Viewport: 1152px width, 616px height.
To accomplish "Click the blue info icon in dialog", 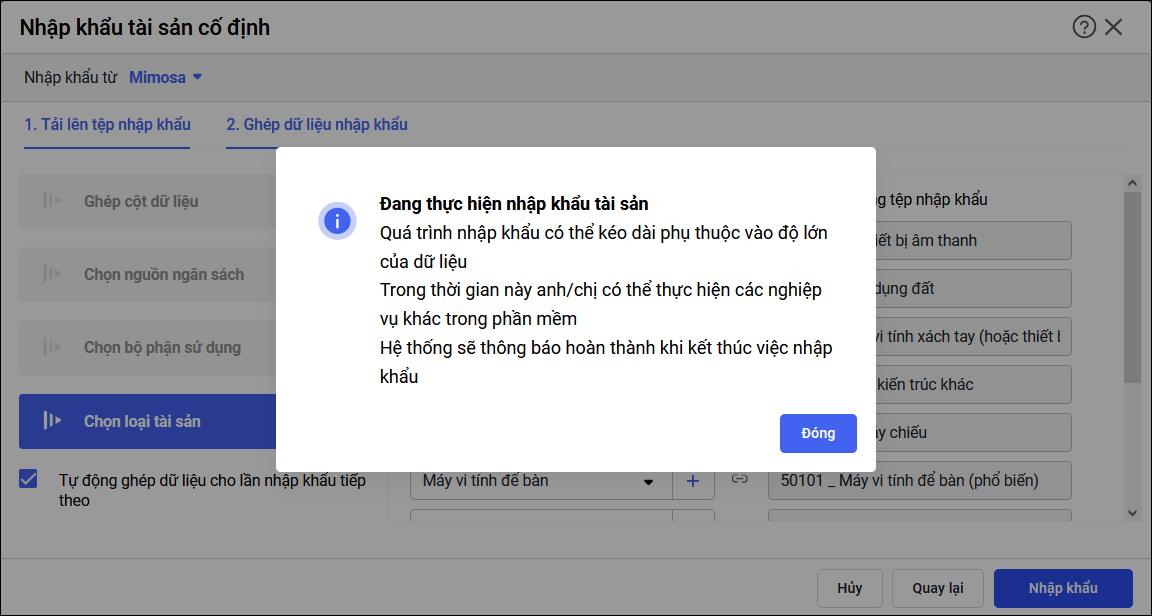I will pos(337,219).
